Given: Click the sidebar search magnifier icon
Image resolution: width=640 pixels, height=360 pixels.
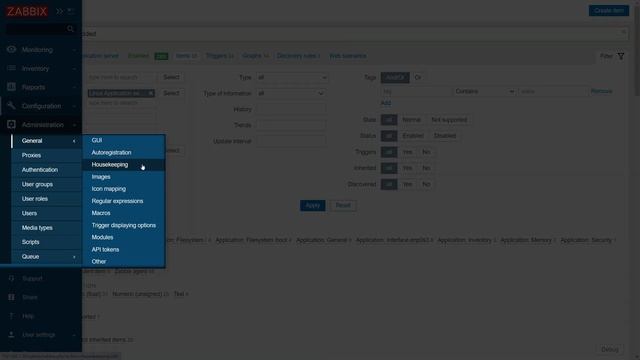Looking at the screenshot, I should [70, 29].
